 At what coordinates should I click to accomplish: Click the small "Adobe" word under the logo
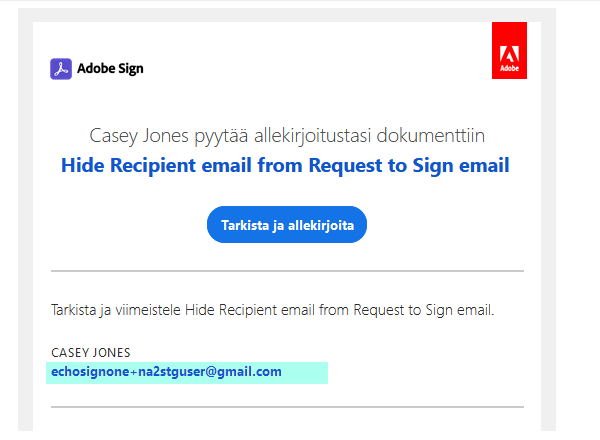(509, 71)
